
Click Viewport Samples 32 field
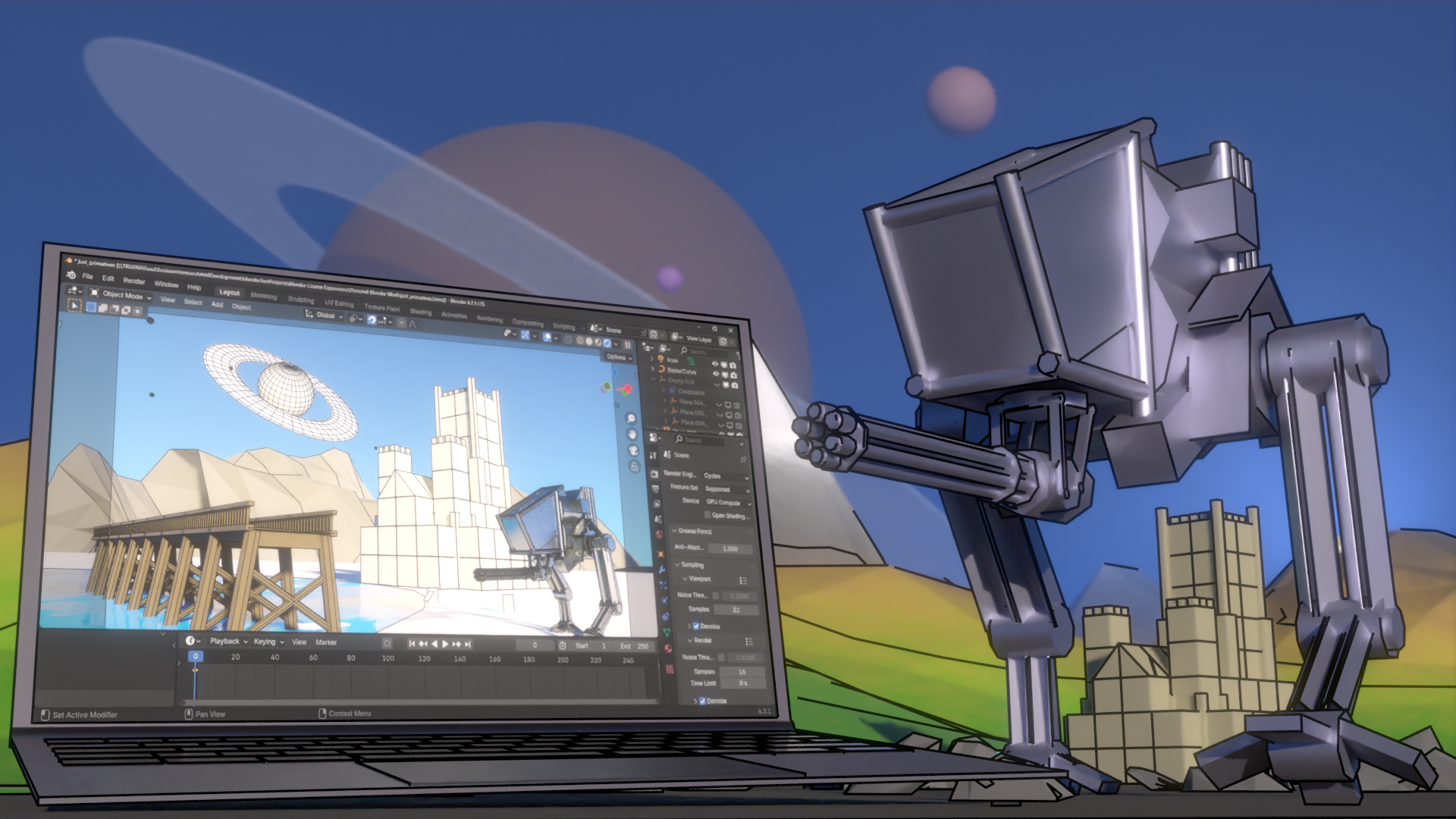(x=736, y=610)
